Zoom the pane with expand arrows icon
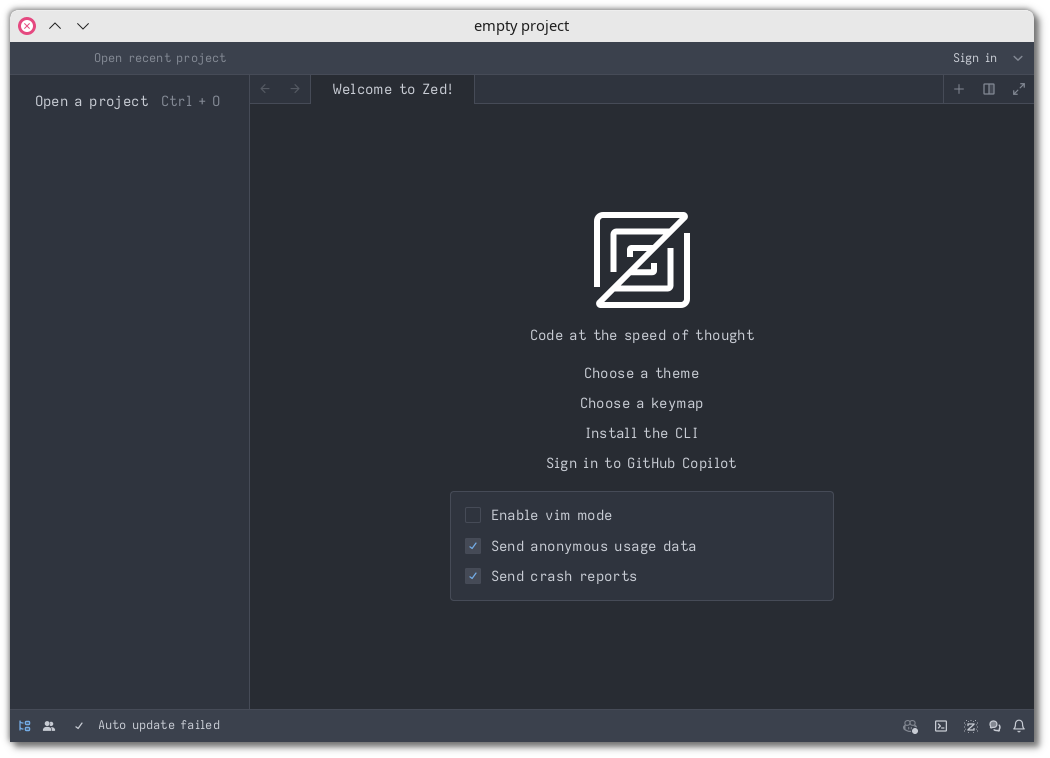 (x=1019, y=89)
